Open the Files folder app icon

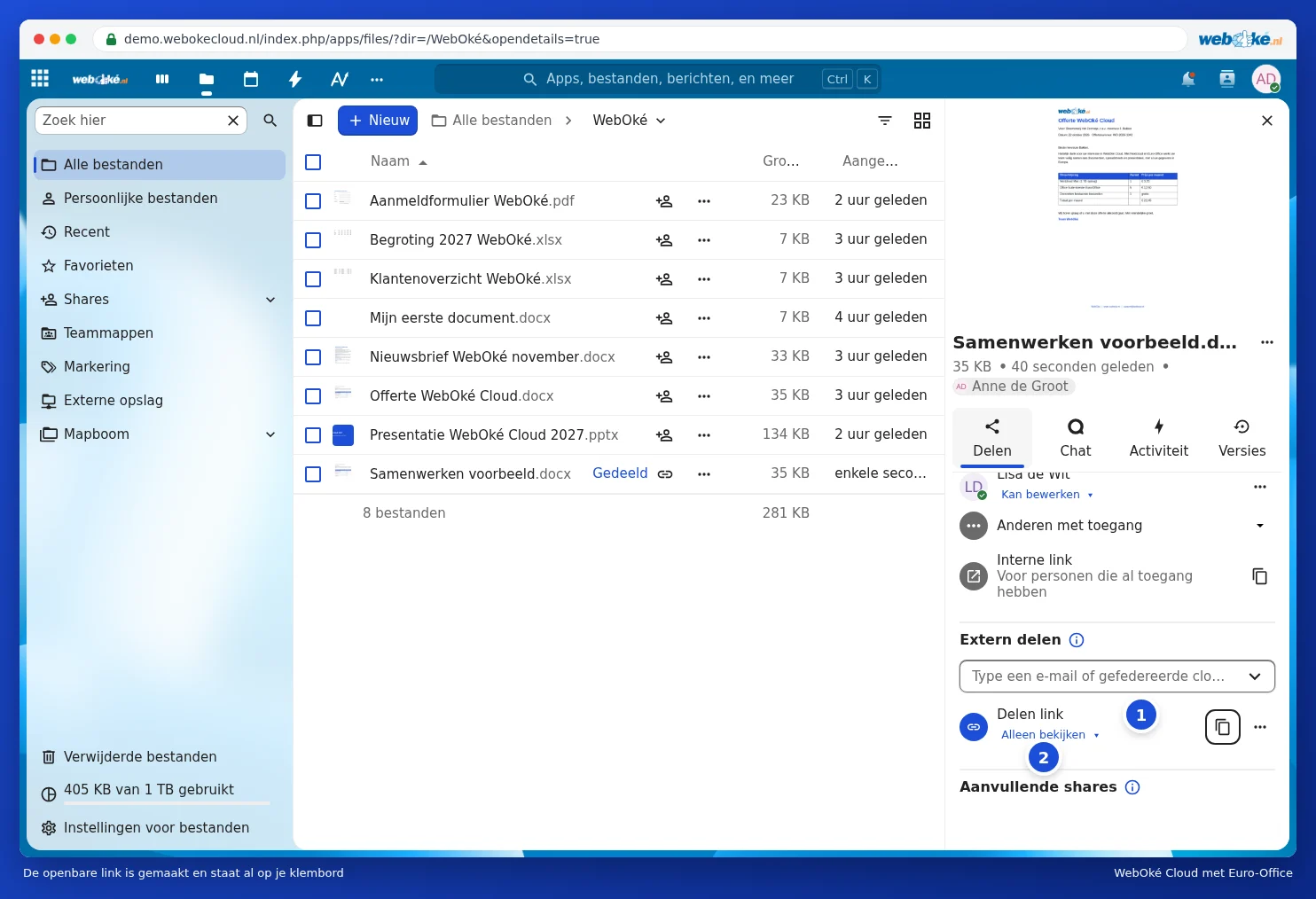(x=207, y=79)
